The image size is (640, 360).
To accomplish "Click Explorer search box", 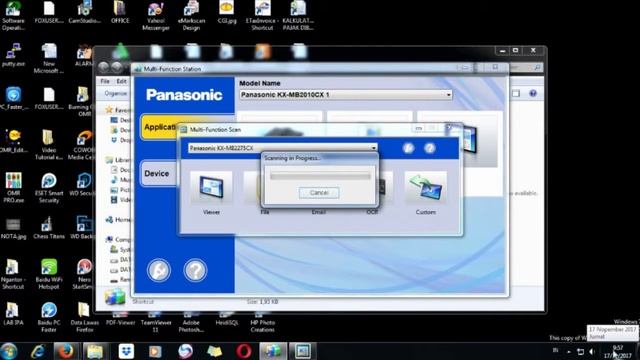I will tap(526, 67).
